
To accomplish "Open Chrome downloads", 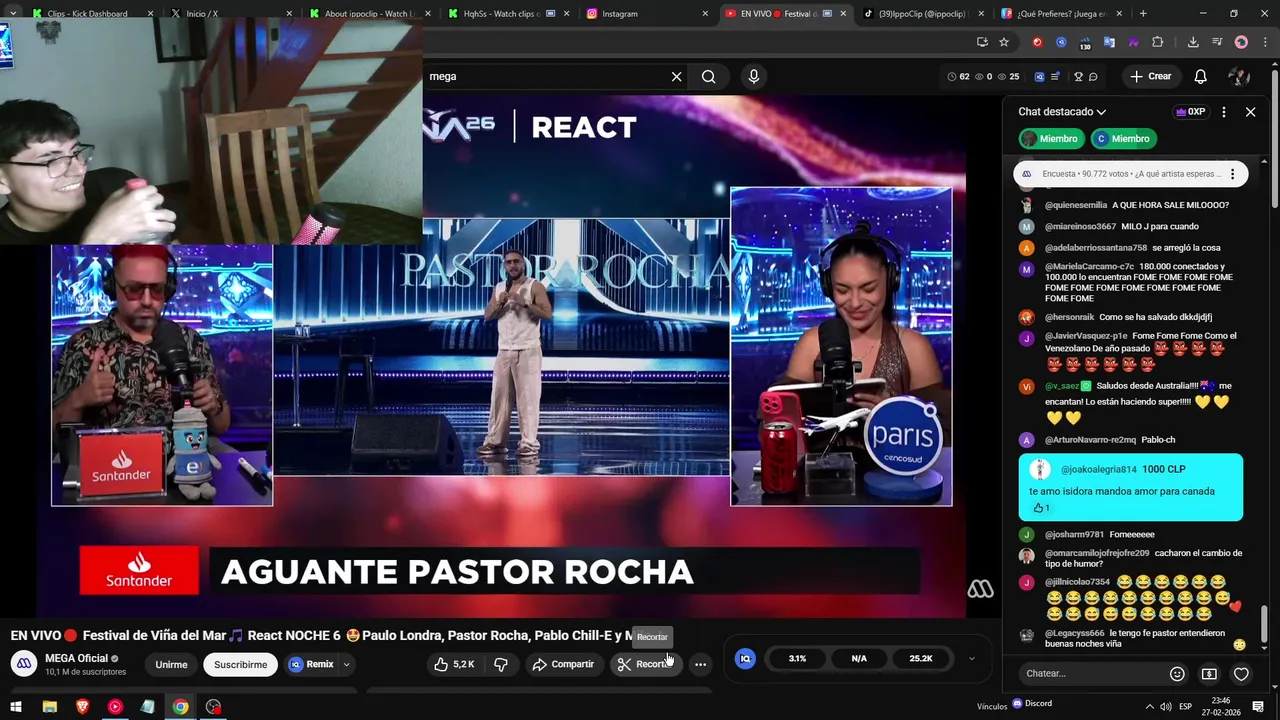I will click(1193, 42).
